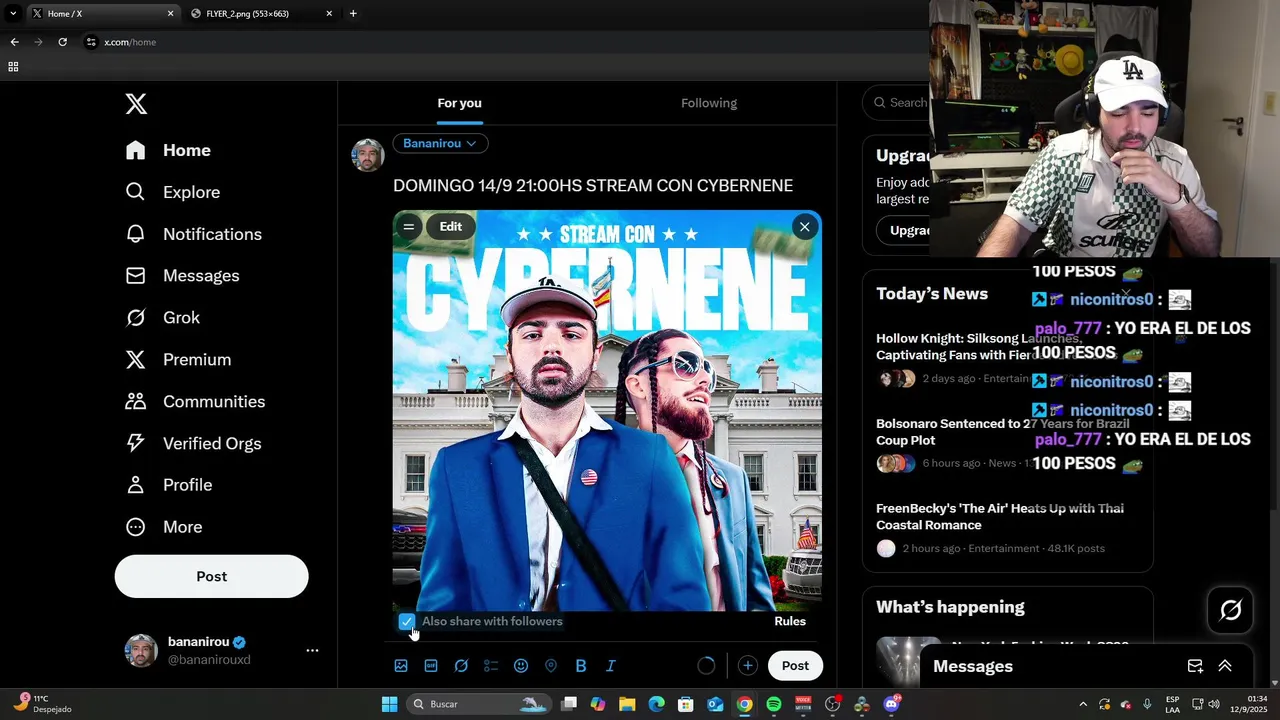
Task: Switch to the Following tab
Action: click(709, 103)
